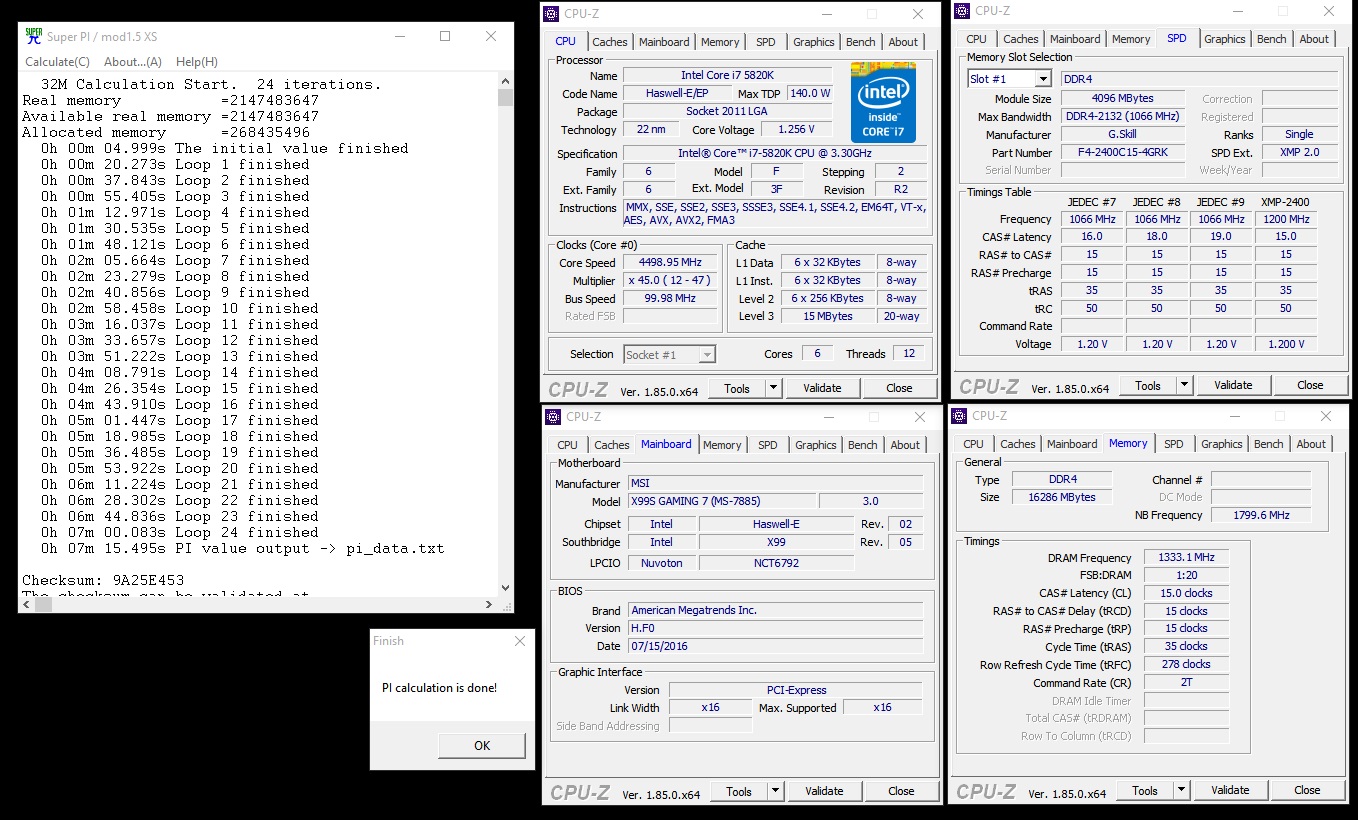Click Tools button in Memory CPU-Z window
The image size is (1358, 820).
(x=1145, y=790)
